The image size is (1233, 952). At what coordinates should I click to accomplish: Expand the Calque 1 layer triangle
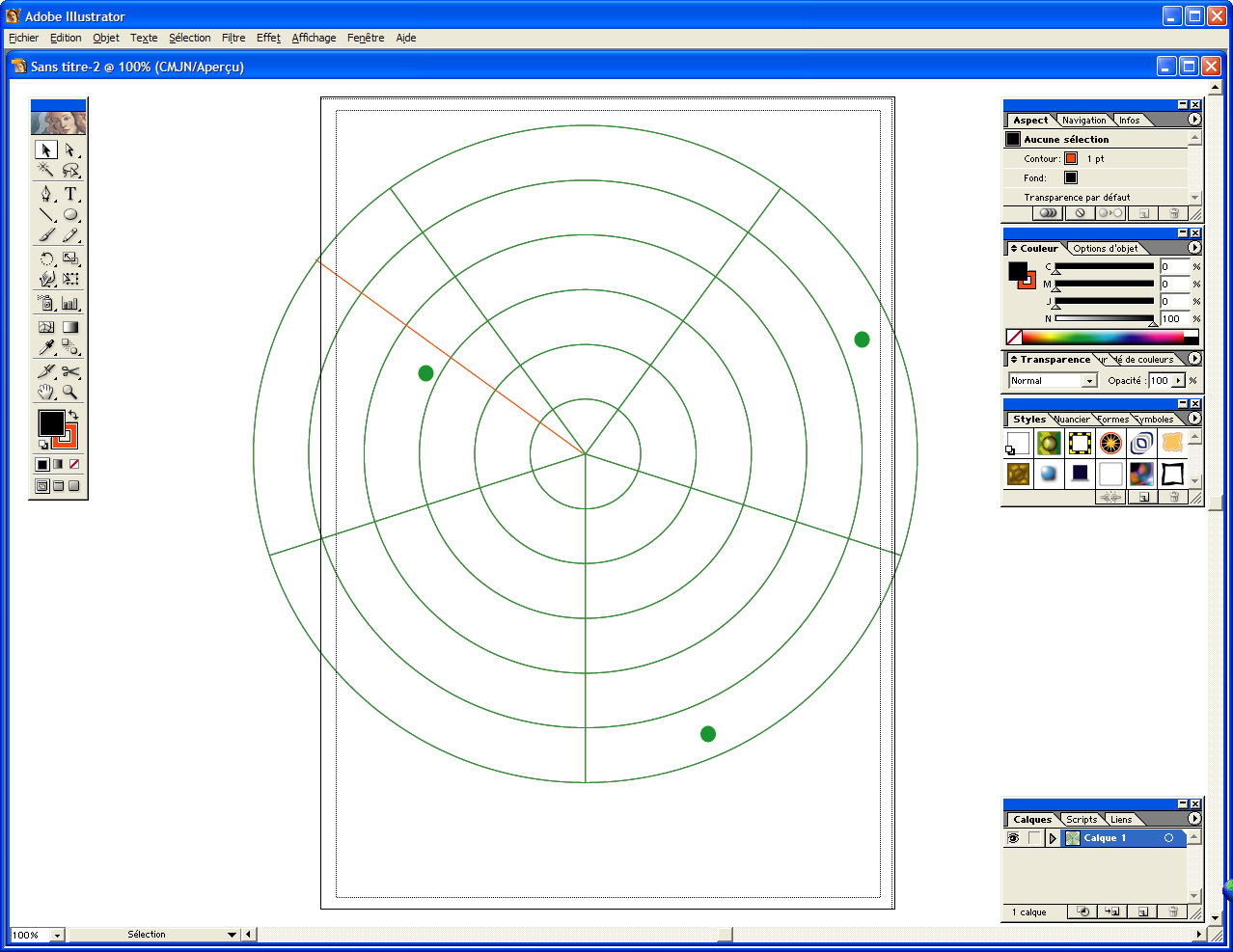point(1053,838)
